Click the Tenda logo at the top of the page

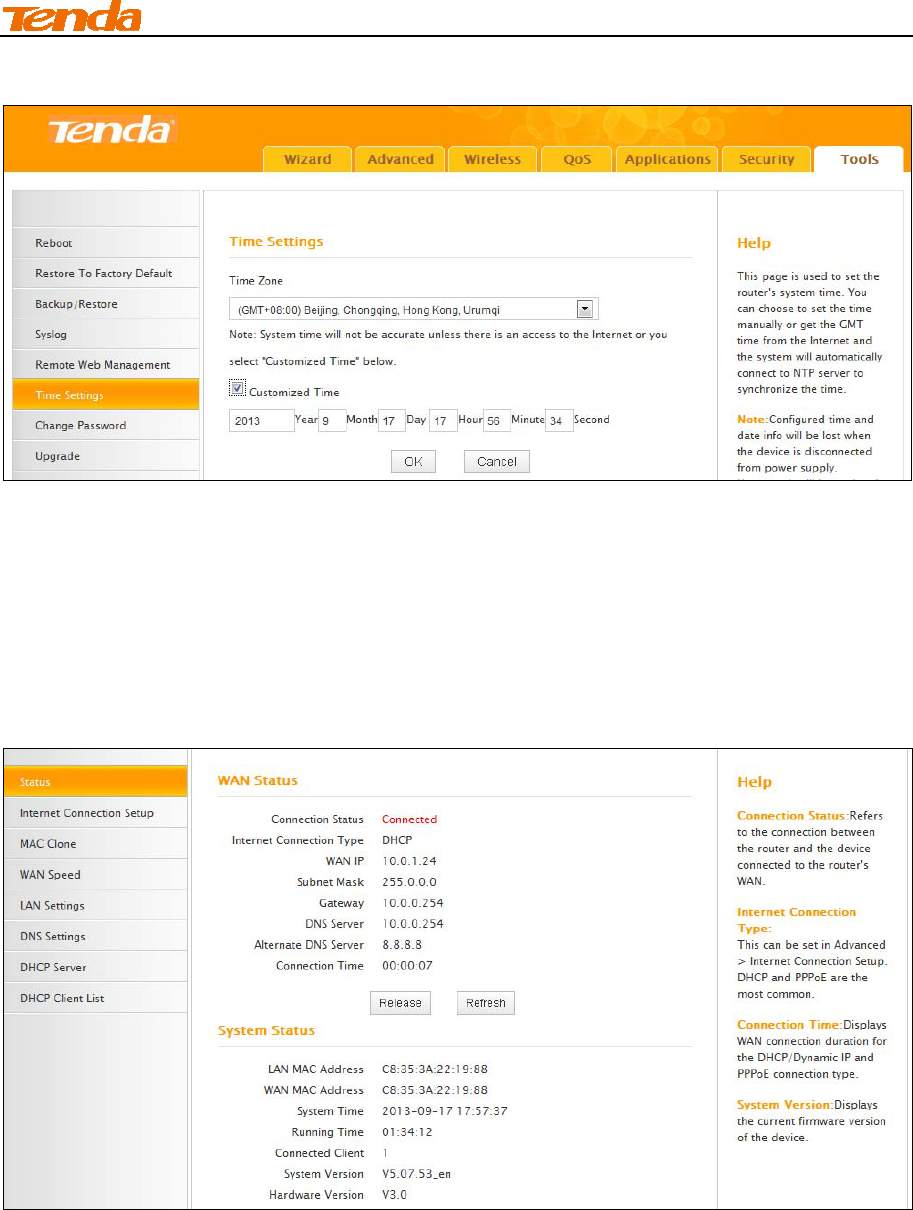click(x=70, y=16)
